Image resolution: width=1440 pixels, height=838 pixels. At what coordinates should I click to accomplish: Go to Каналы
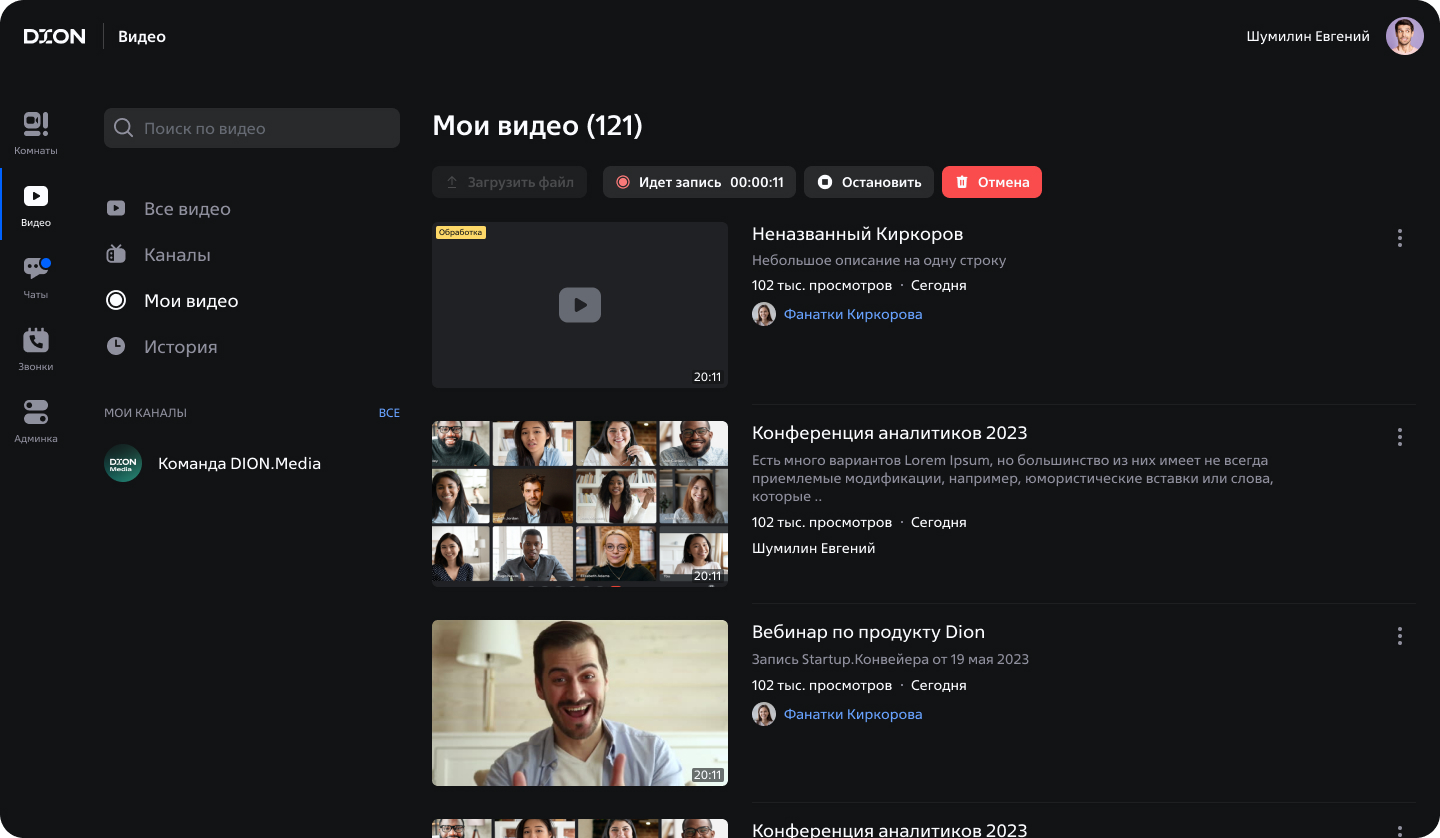[x=177, y=255]
